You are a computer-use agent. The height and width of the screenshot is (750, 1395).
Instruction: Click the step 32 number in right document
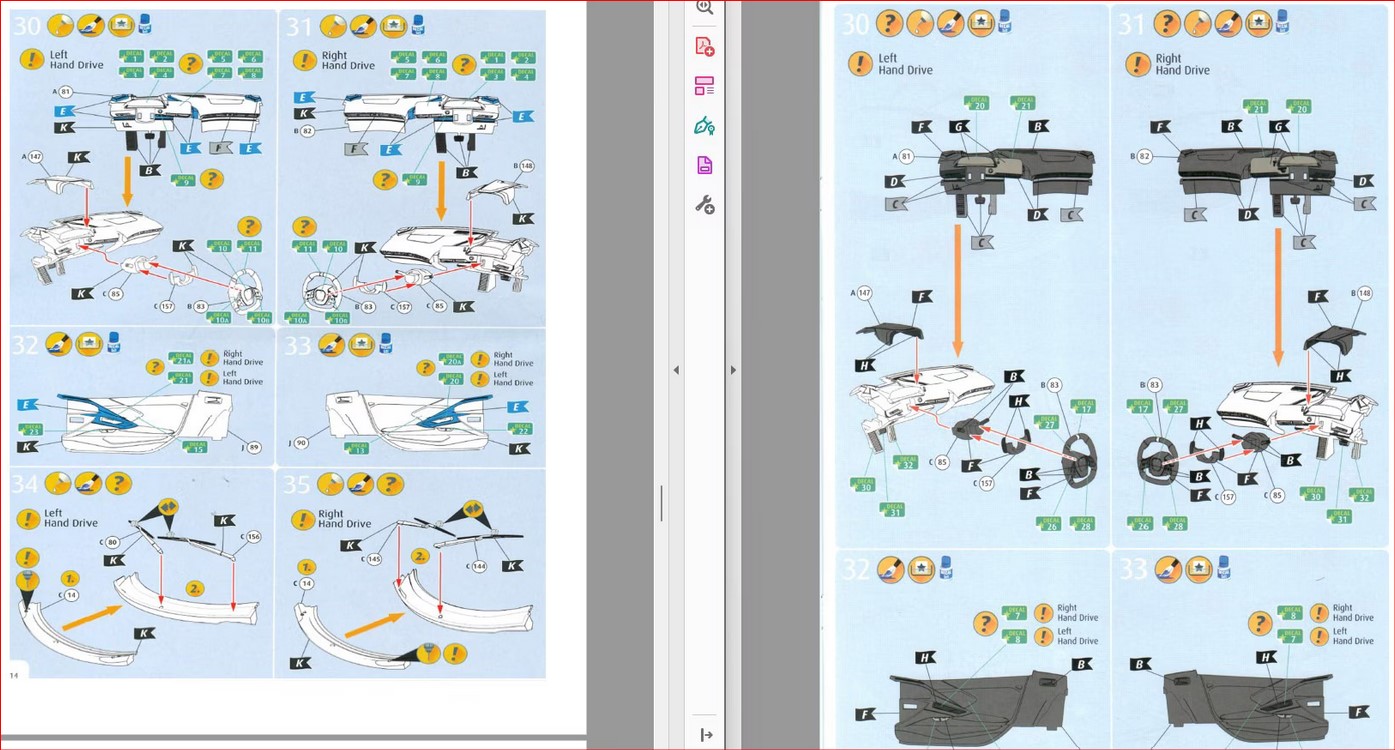855,570
